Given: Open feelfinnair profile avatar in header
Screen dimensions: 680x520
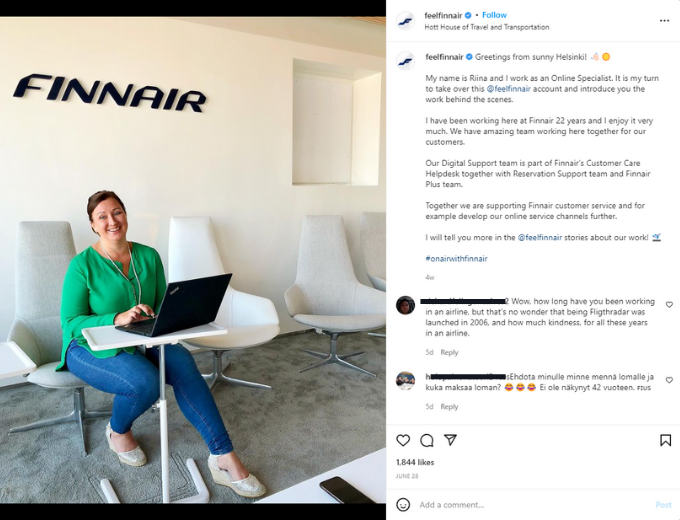Looking at the screenshot, I should [406, 20].
